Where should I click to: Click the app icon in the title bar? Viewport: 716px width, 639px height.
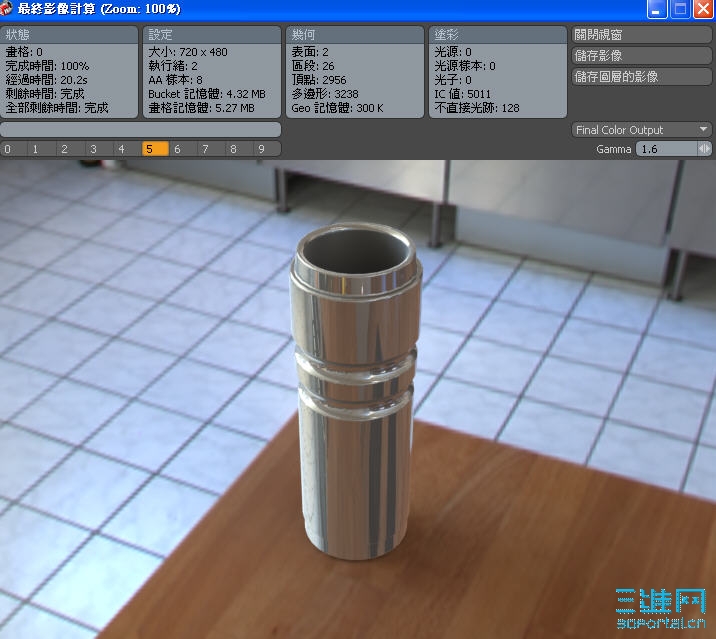coord(5,8)
